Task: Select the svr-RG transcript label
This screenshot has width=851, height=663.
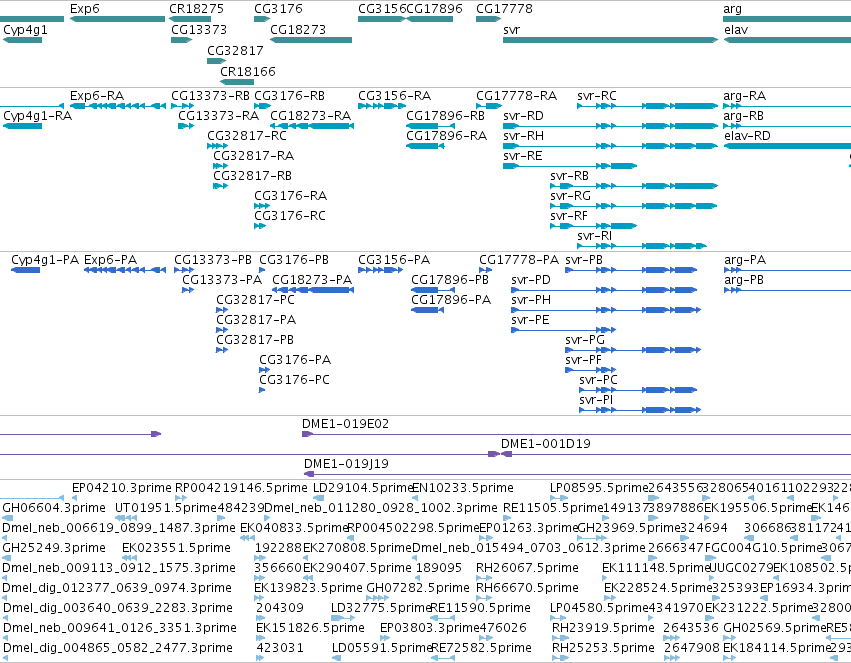Action: (x=570, y=196)
